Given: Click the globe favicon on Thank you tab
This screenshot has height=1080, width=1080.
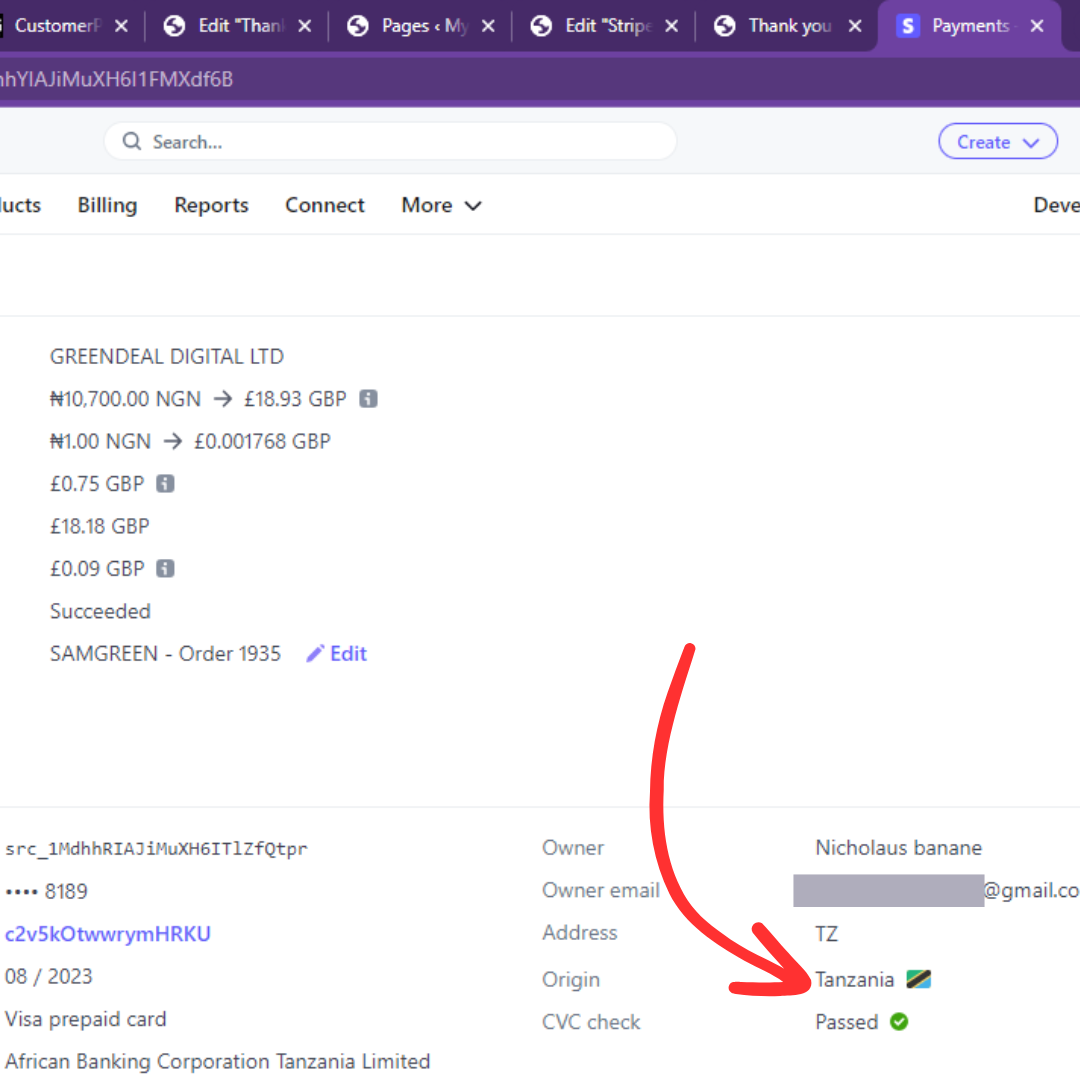Looking at the screenshot, I should click(724, 26).
